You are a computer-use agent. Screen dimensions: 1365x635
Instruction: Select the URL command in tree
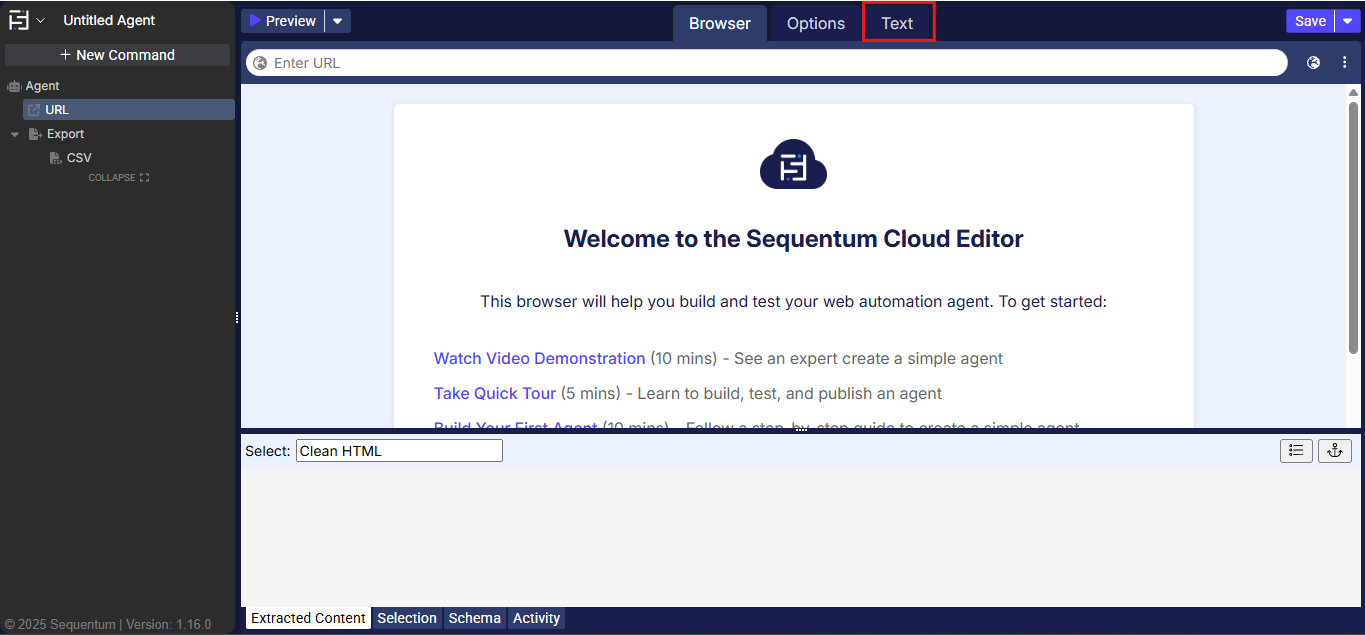129,110
